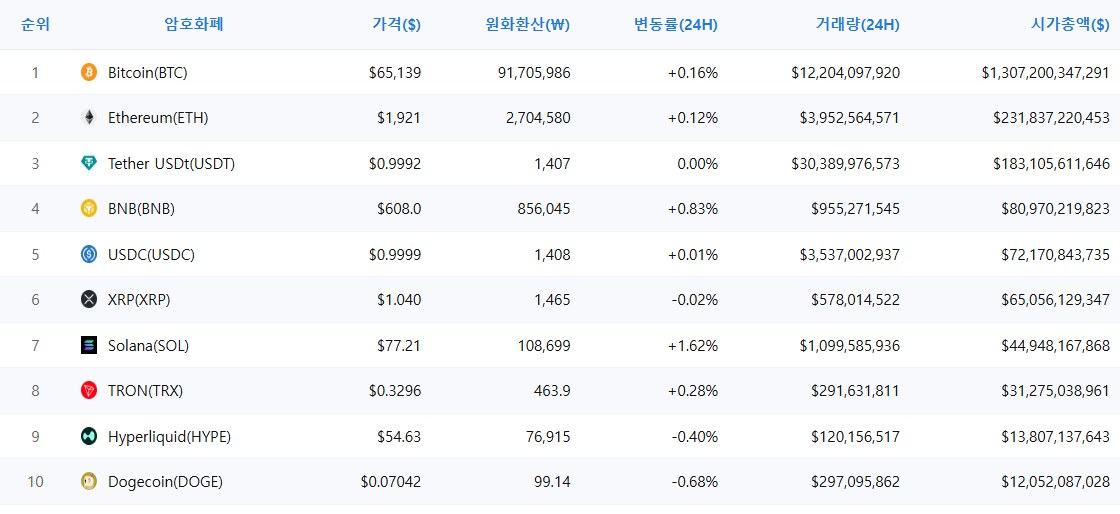Select BNB price $608.0
Image resolution: width=1120 pixels, height=514 pixels.
click(x=399, y=208)
